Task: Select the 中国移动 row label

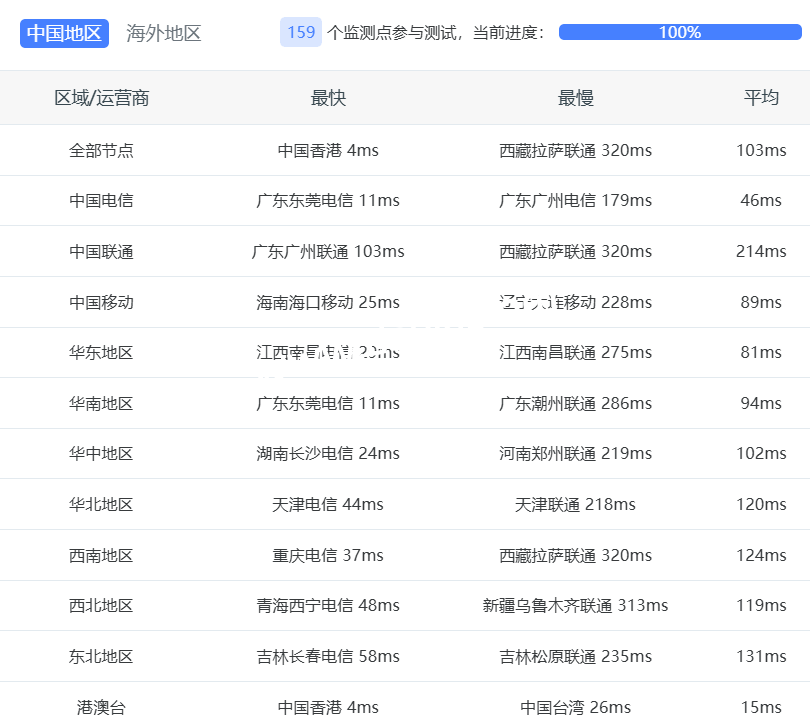Action: tap(101, 302)
